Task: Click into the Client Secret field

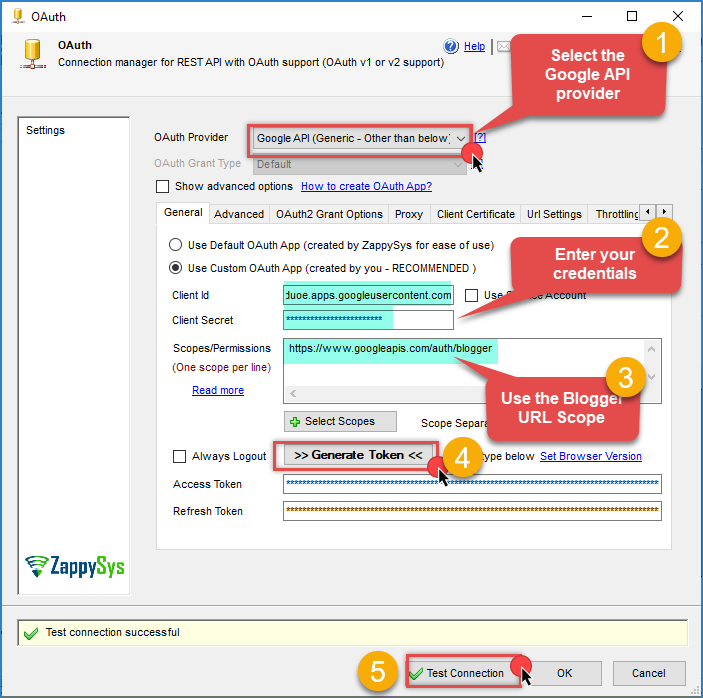Action: click(368, 320)
